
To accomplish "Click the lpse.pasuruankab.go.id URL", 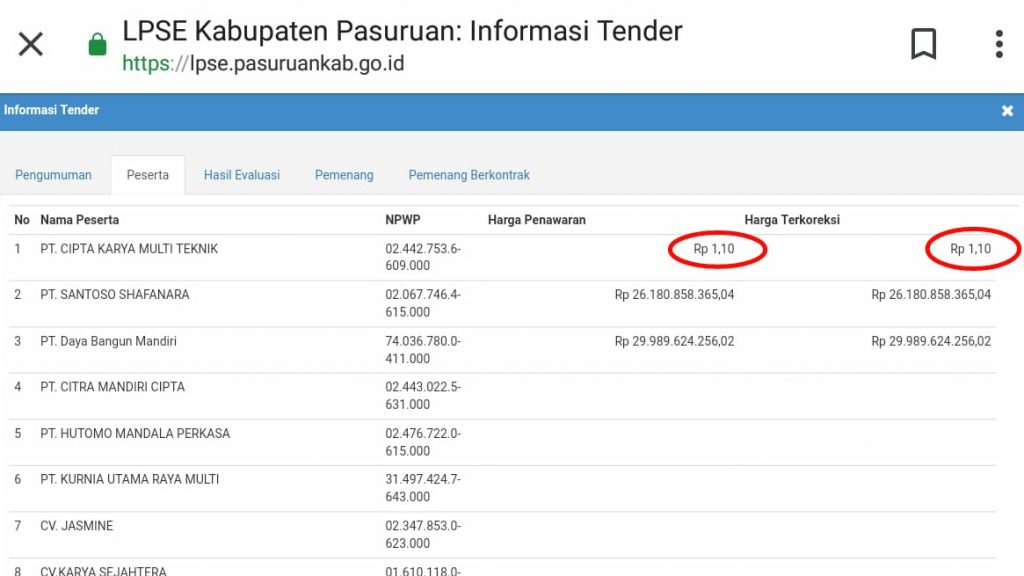I will click(x=263, y=63).
